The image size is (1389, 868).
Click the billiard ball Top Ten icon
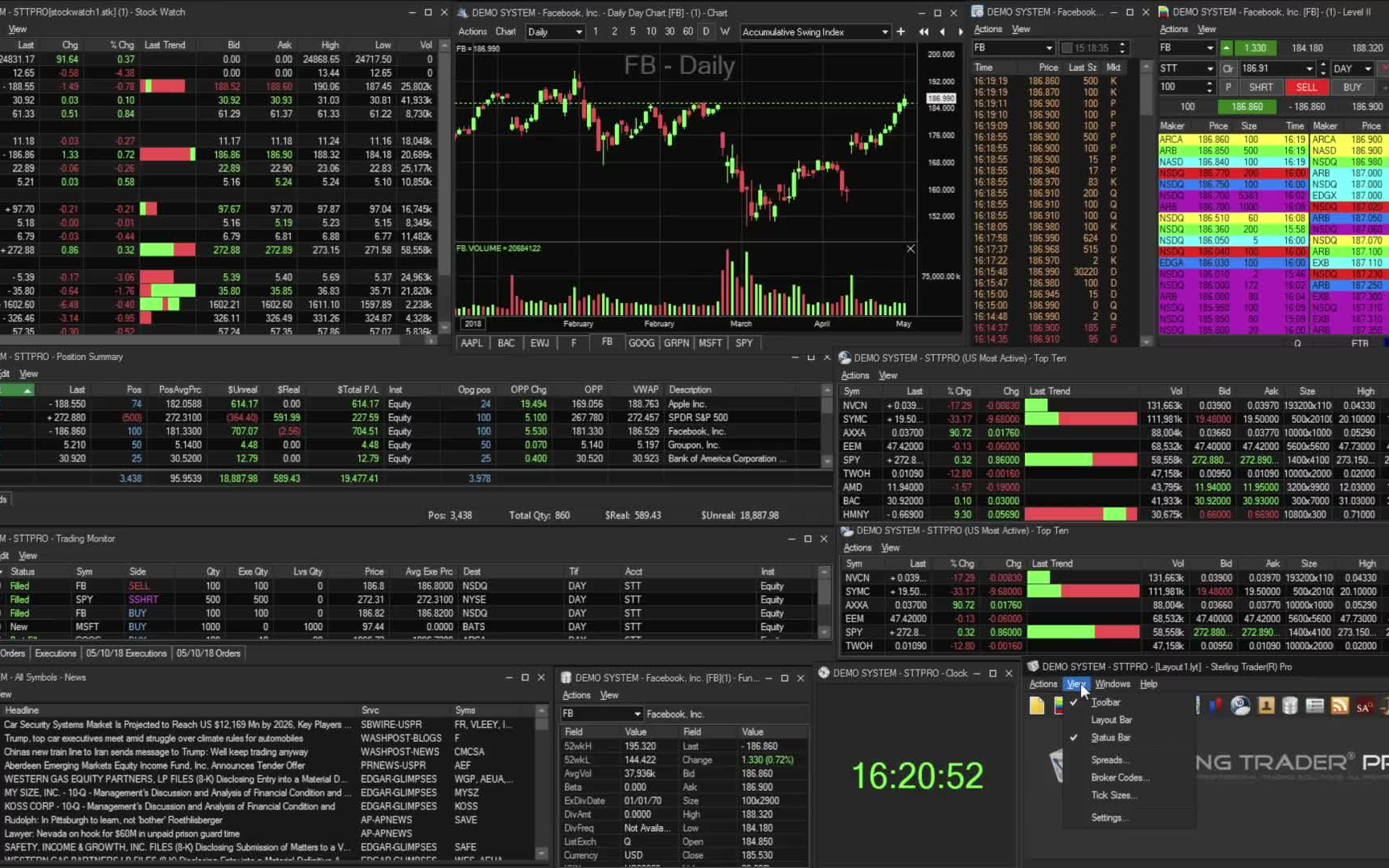1240,706
